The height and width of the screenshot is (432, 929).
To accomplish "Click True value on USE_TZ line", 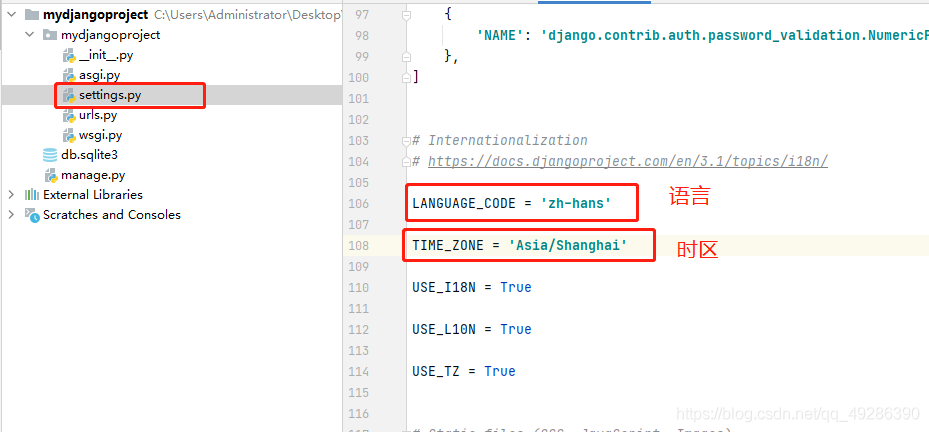I will click(499, 372).
